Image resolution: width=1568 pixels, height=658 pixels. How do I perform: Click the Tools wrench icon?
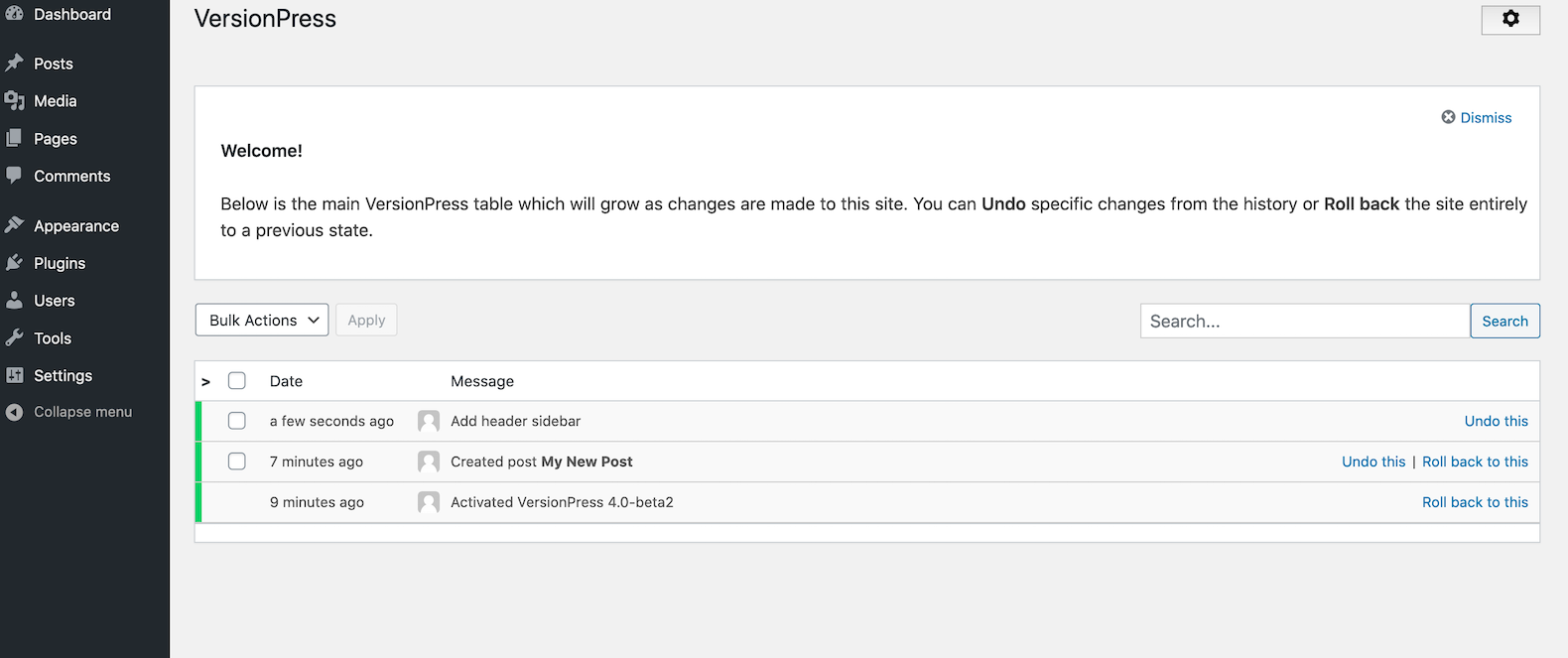point(14,337)
